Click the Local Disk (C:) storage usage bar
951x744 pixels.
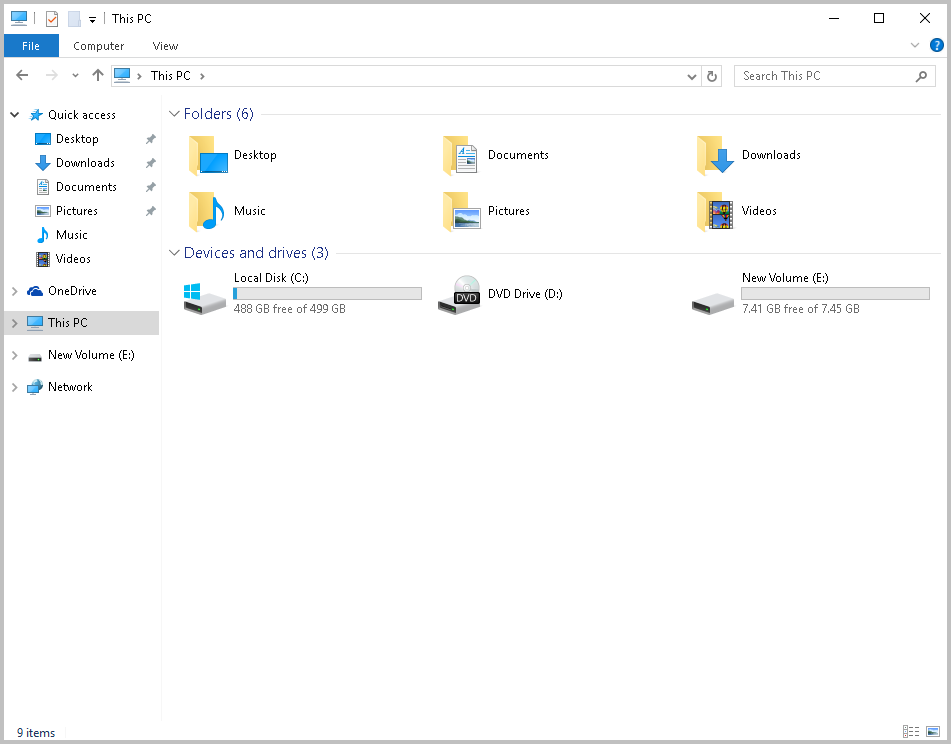click(327, 294)
